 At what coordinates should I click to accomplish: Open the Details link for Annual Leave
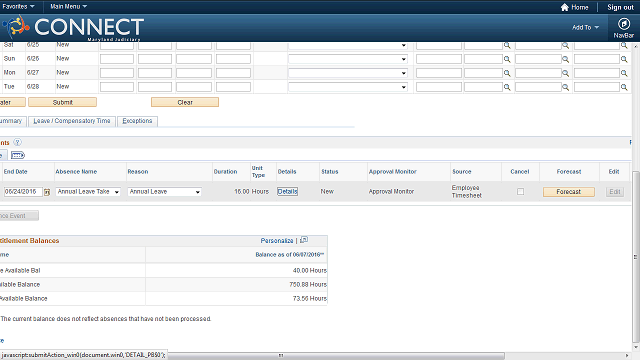tap(287, 191)
